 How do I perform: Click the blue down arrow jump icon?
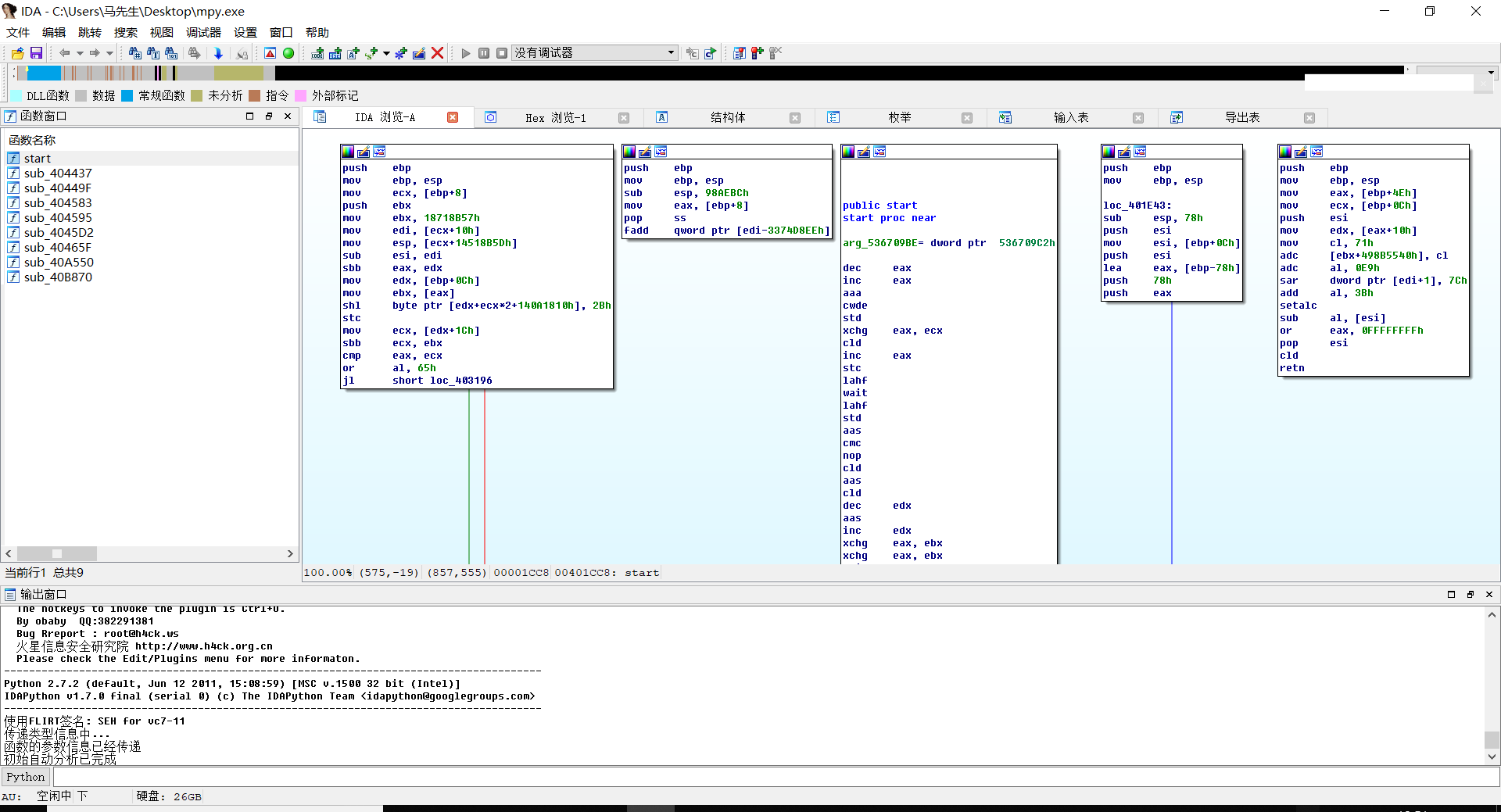point(218,53)
